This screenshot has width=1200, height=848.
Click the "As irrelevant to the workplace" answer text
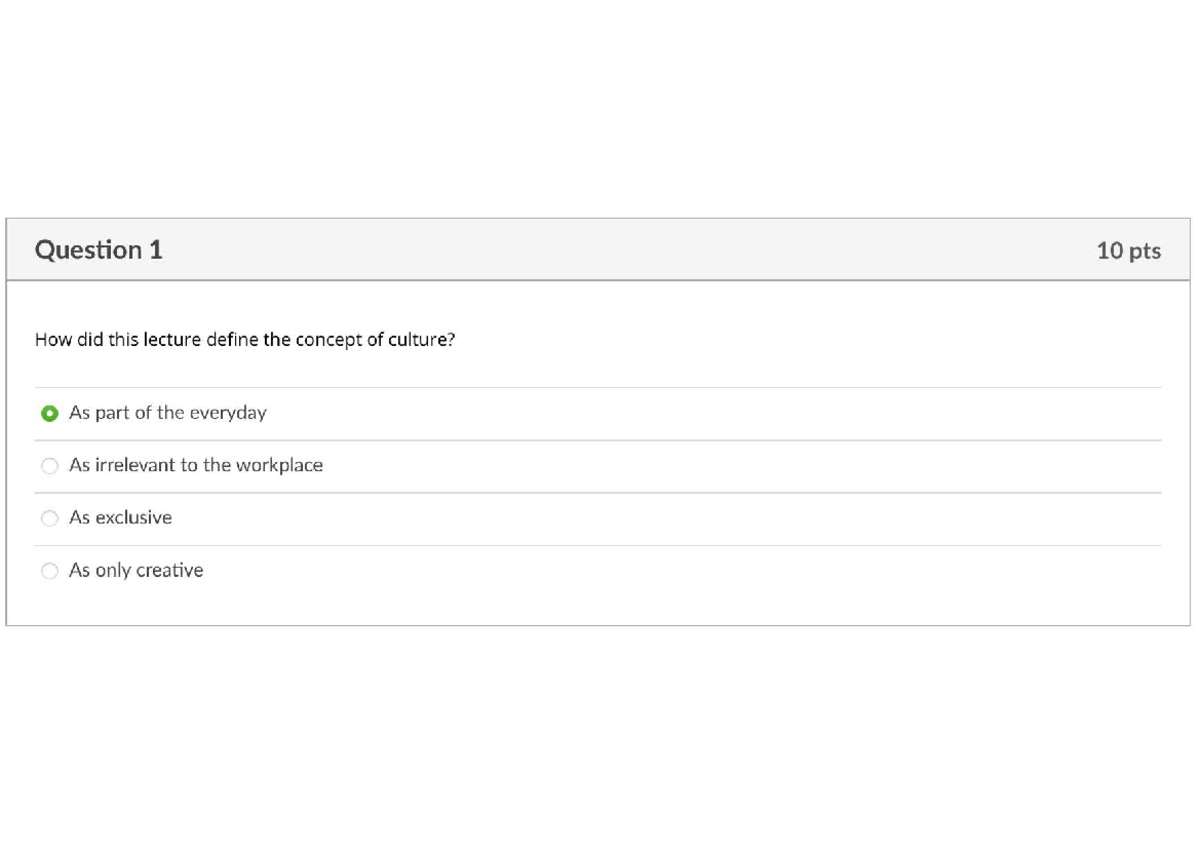pyautogui.click(x=195, y=466)
